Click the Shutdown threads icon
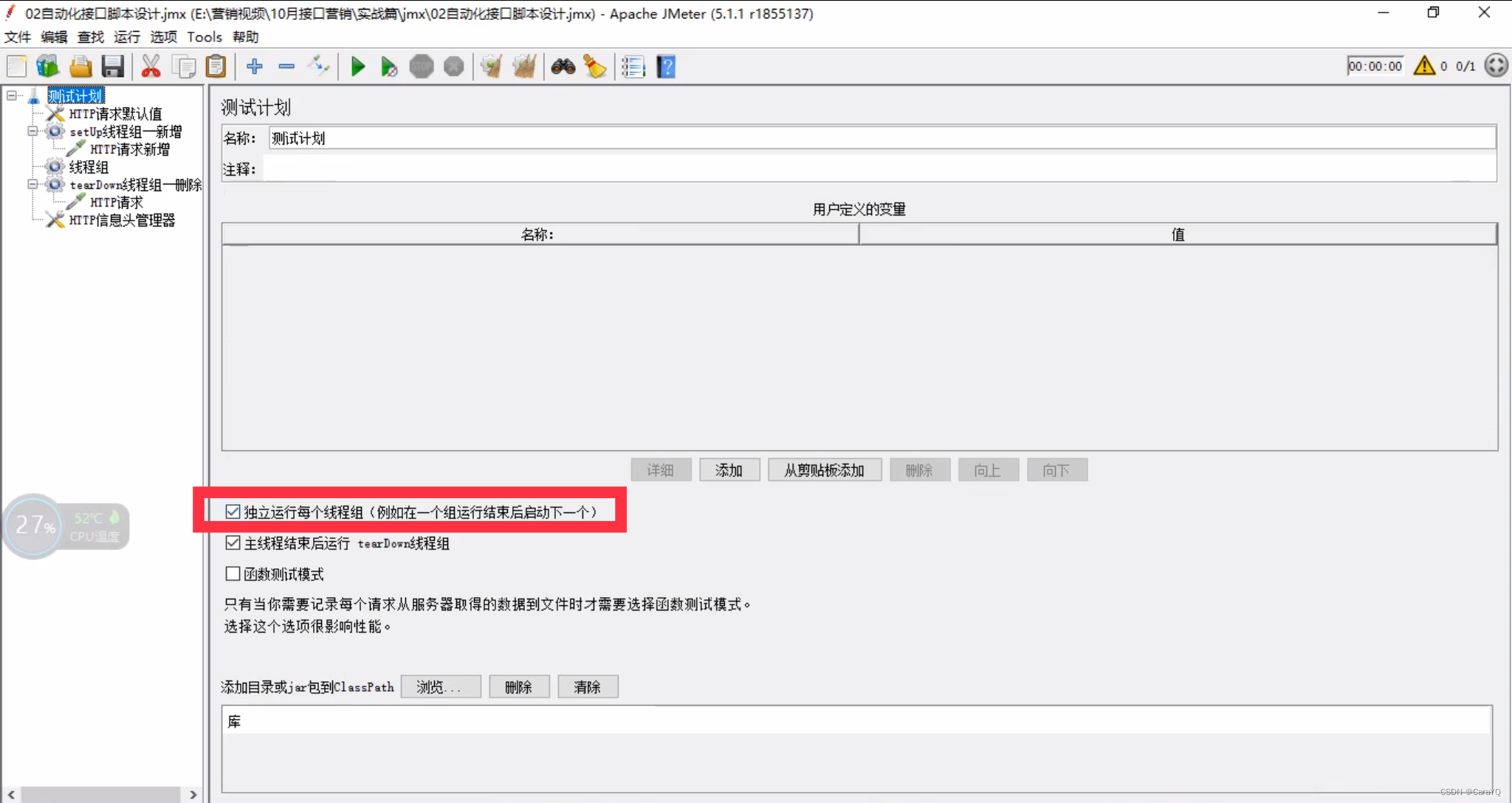Viewport: 1512px width, 803px height. [x=454, y=66]
